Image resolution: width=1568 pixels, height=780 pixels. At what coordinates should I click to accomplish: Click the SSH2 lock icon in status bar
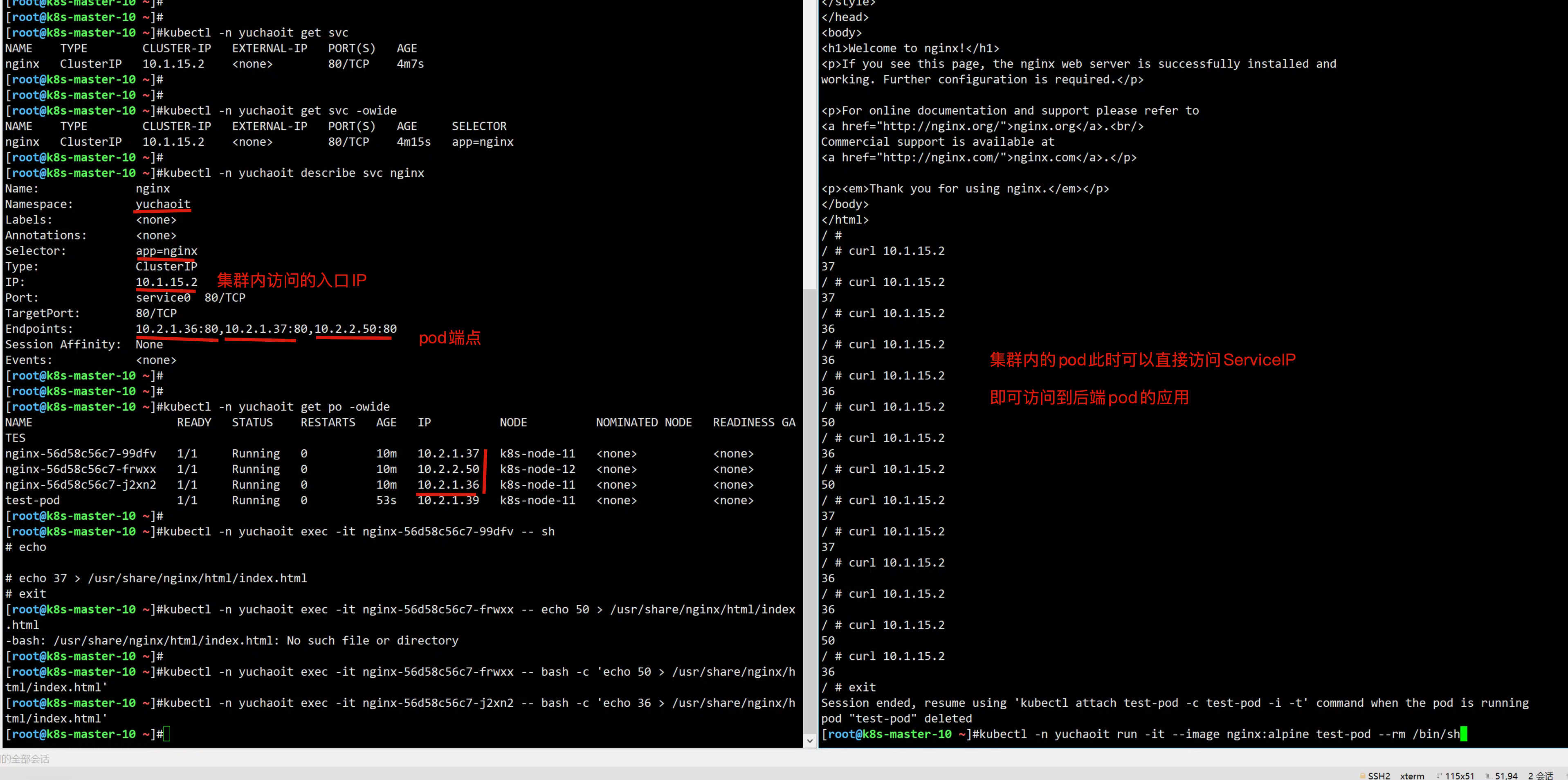pyautogui.click(x=1362, y=775)
